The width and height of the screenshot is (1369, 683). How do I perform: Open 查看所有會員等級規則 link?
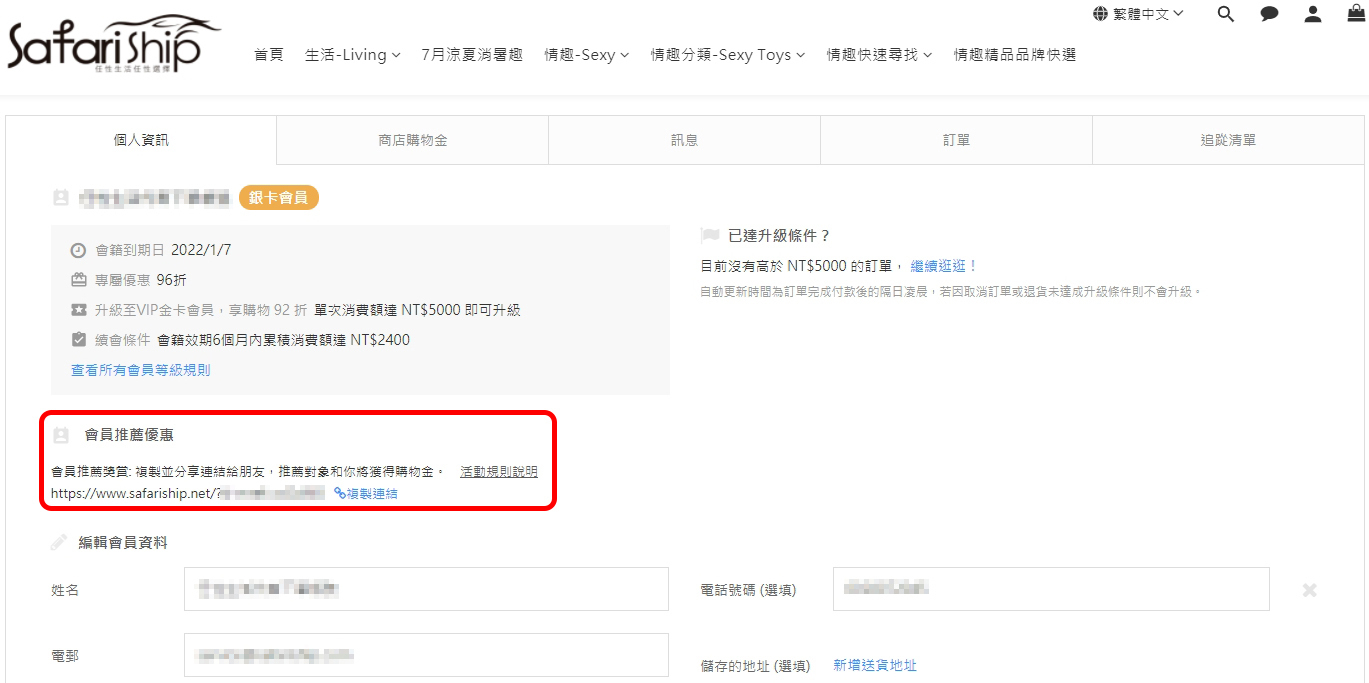tap(140, 369)
